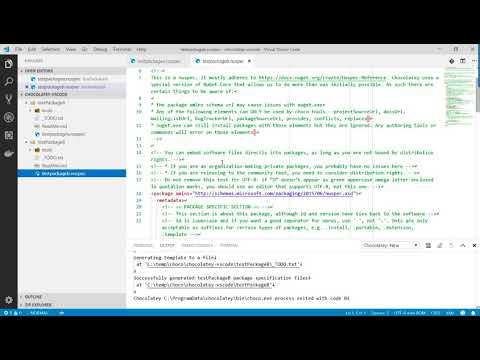The width and height of the screenshot is (480, 360).
Task: Open ReadMe.md in second testPackage folder
Action: [x=72, y=165]
